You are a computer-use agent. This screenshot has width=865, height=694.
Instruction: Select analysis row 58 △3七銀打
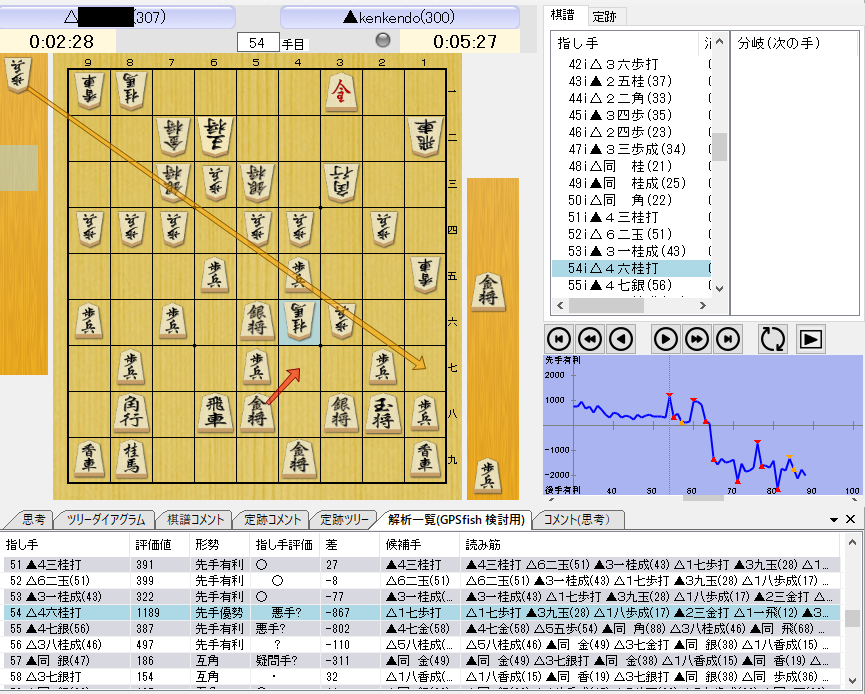tap(421, 676)
